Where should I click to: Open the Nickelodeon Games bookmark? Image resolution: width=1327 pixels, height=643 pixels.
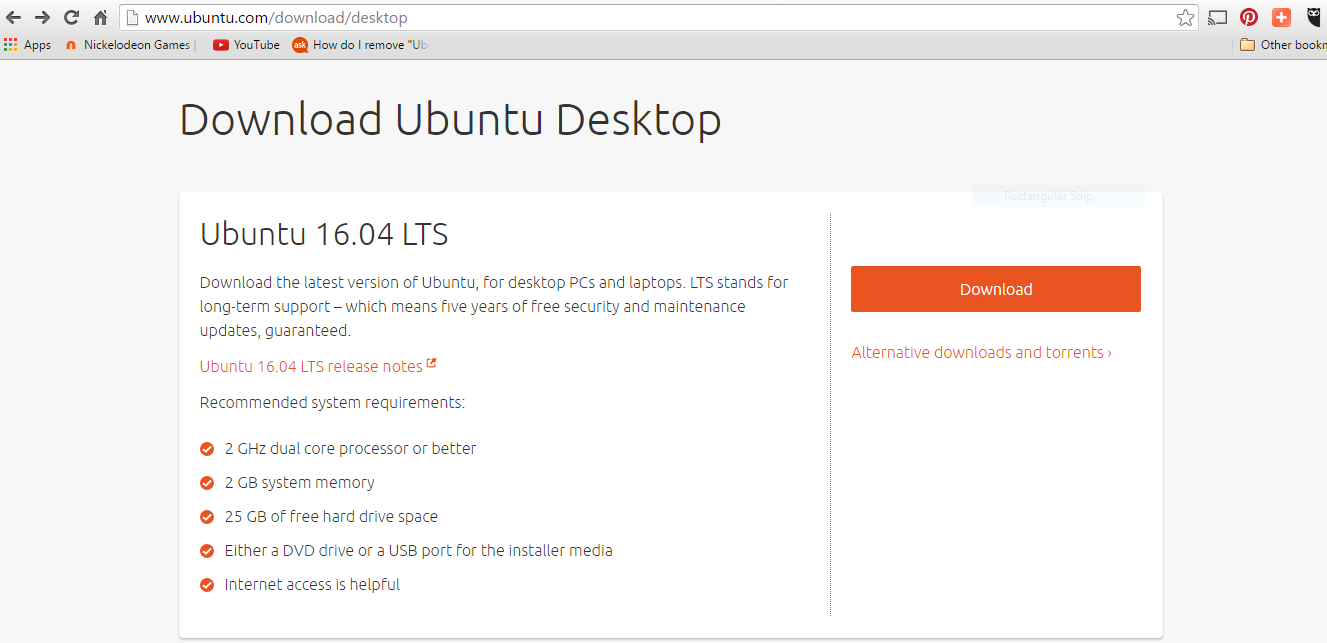point(128,45)
